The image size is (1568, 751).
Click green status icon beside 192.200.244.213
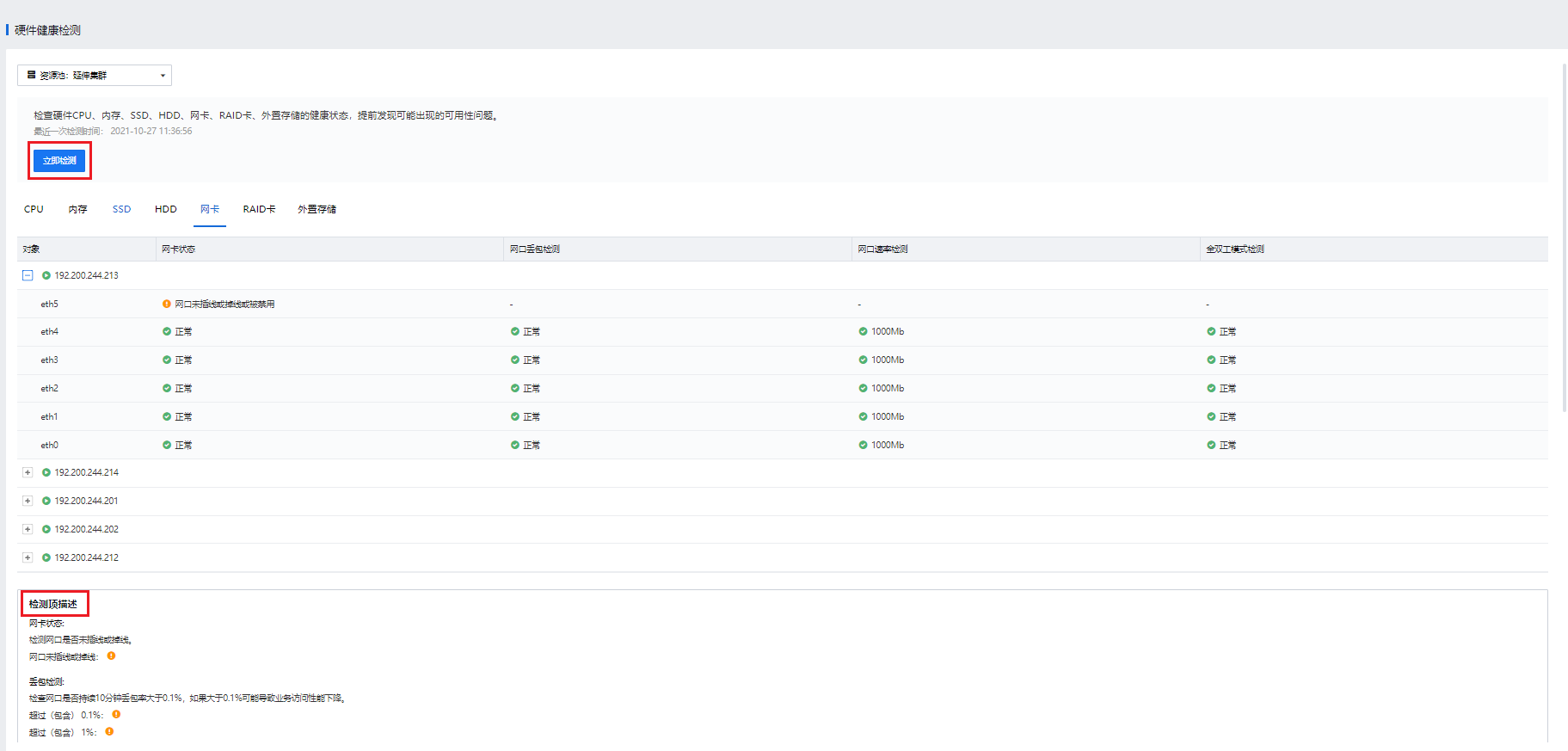pyautogui.click(x=46, y=275)
